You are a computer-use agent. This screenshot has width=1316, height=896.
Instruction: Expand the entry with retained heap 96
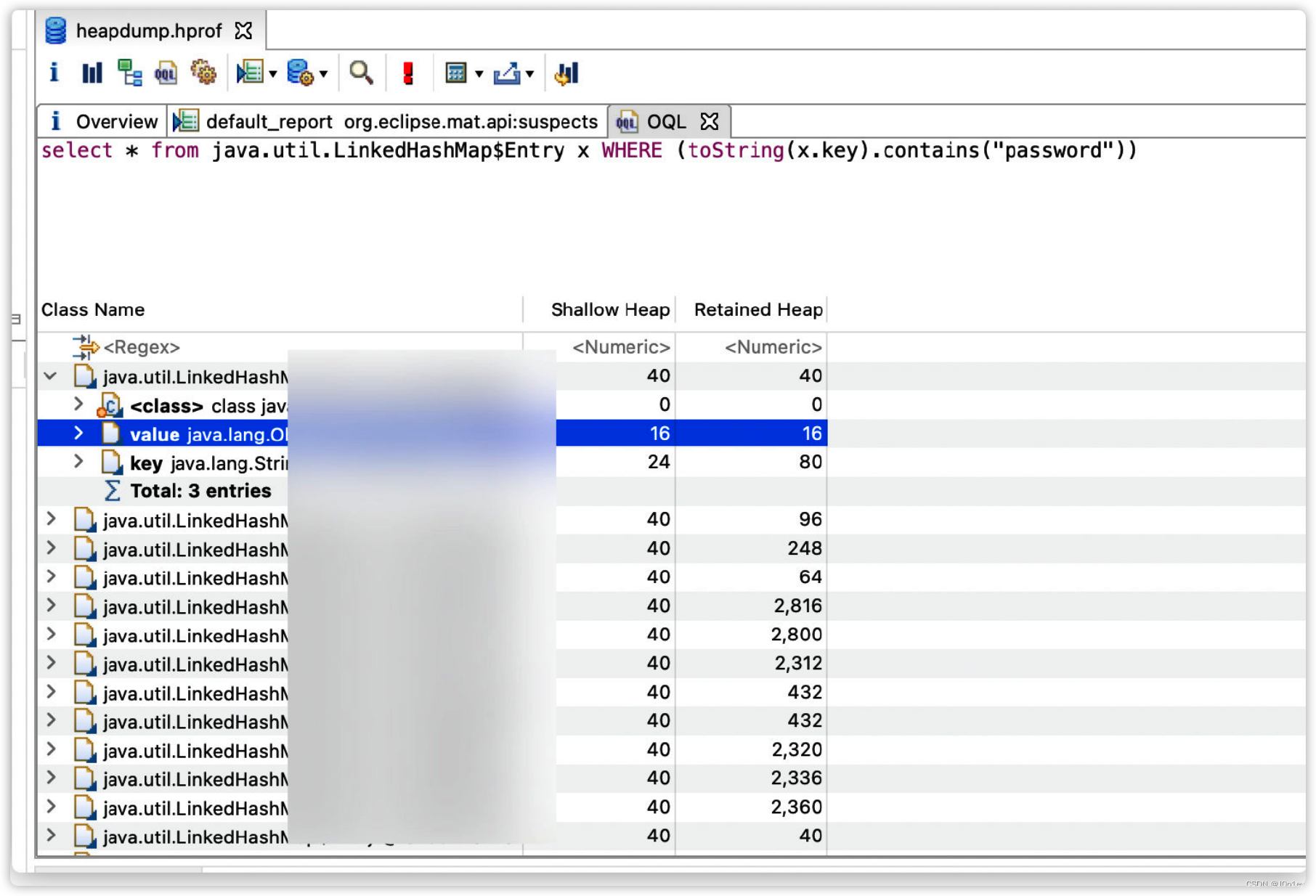[51, 519]
